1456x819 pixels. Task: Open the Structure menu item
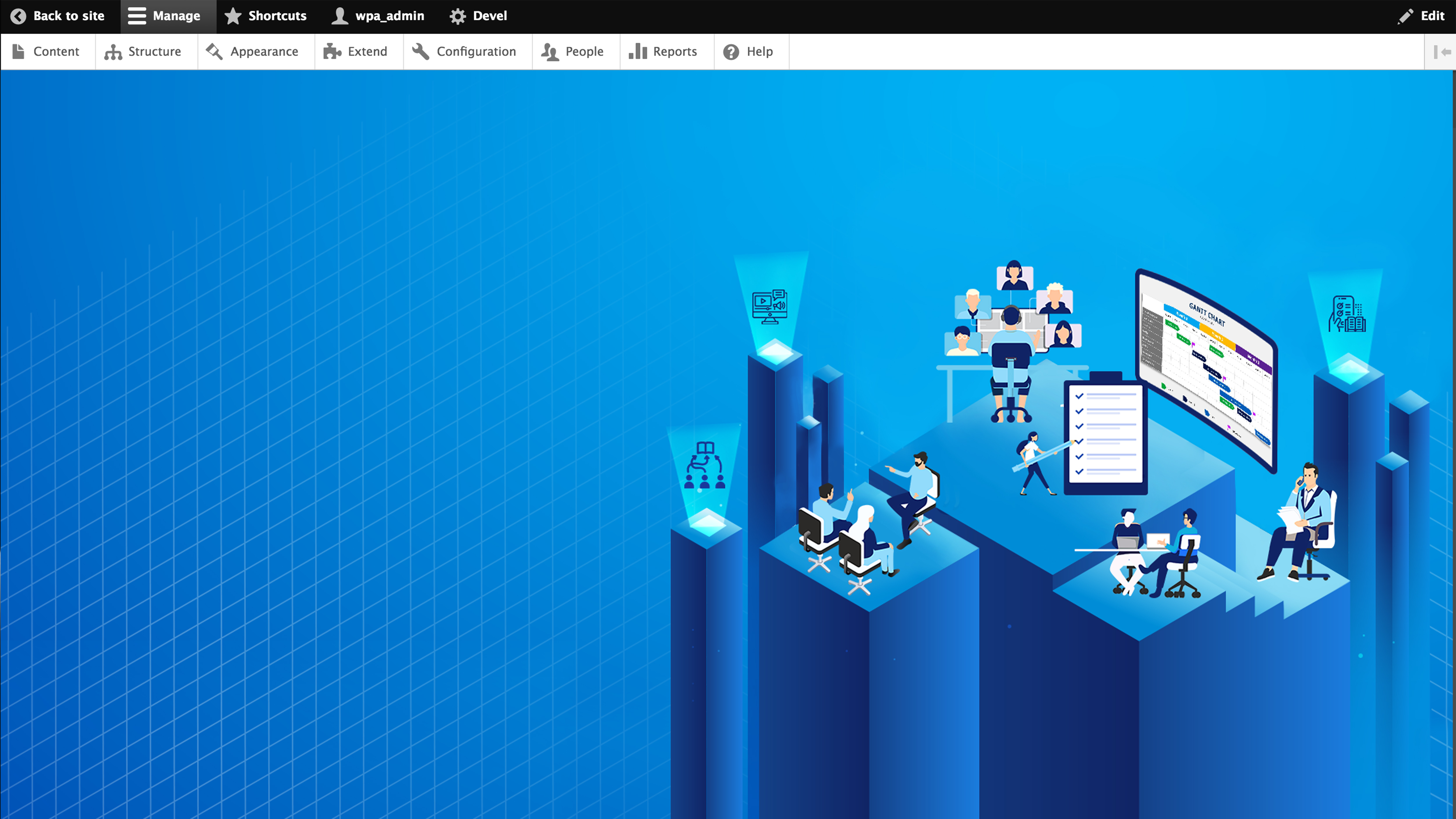coord(145,52)
